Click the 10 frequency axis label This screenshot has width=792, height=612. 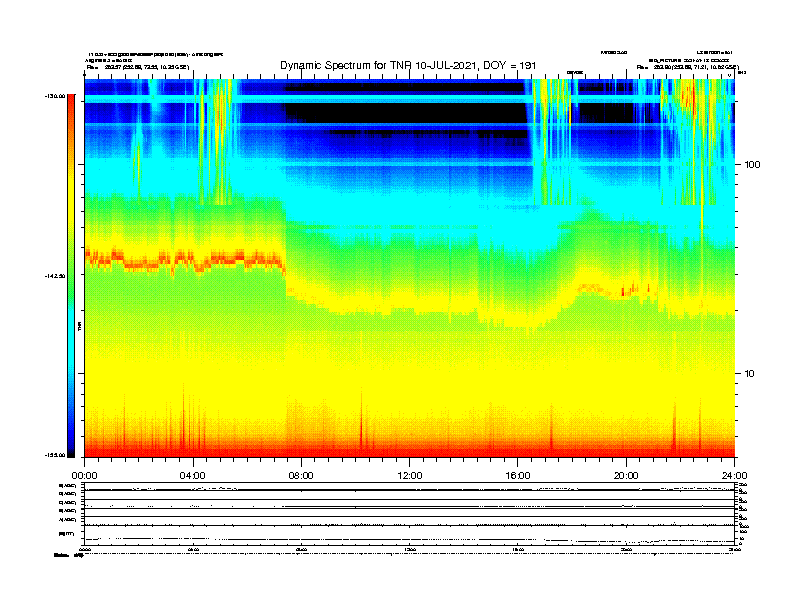tap(750, 374)
